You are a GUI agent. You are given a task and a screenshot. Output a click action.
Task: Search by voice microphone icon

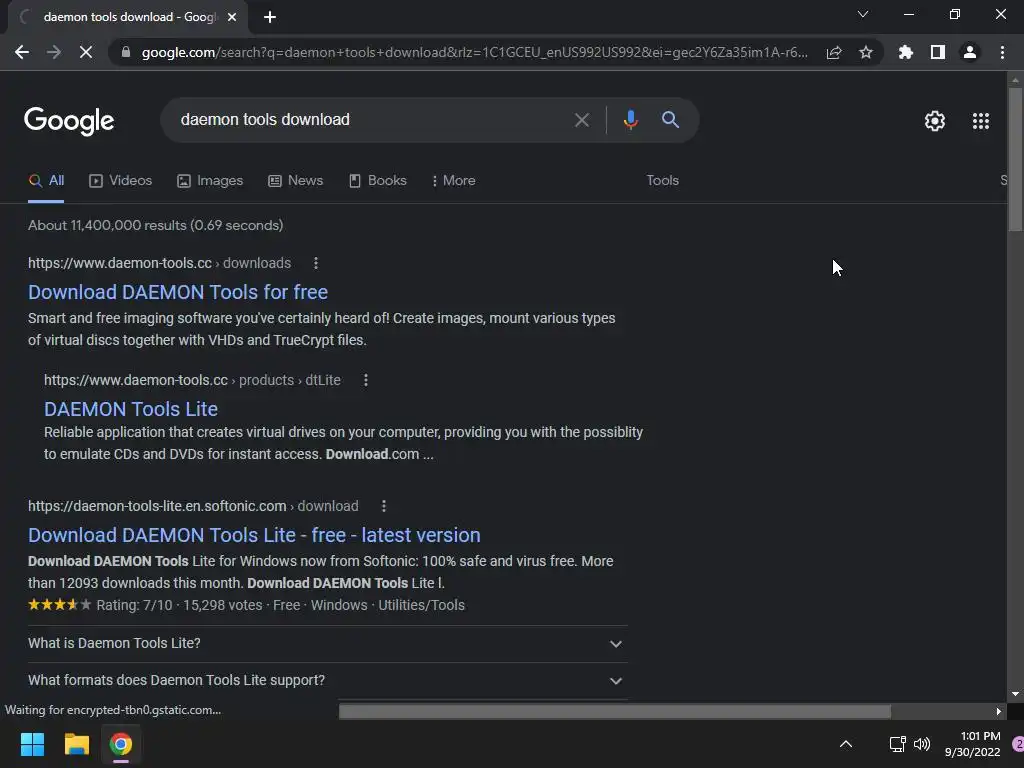630,120
